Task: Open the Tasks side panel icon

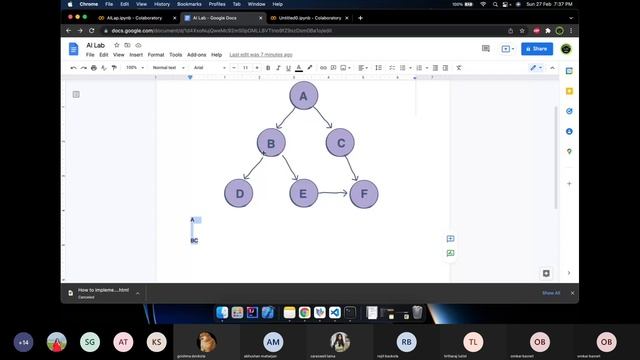Action: coord(569,111)
